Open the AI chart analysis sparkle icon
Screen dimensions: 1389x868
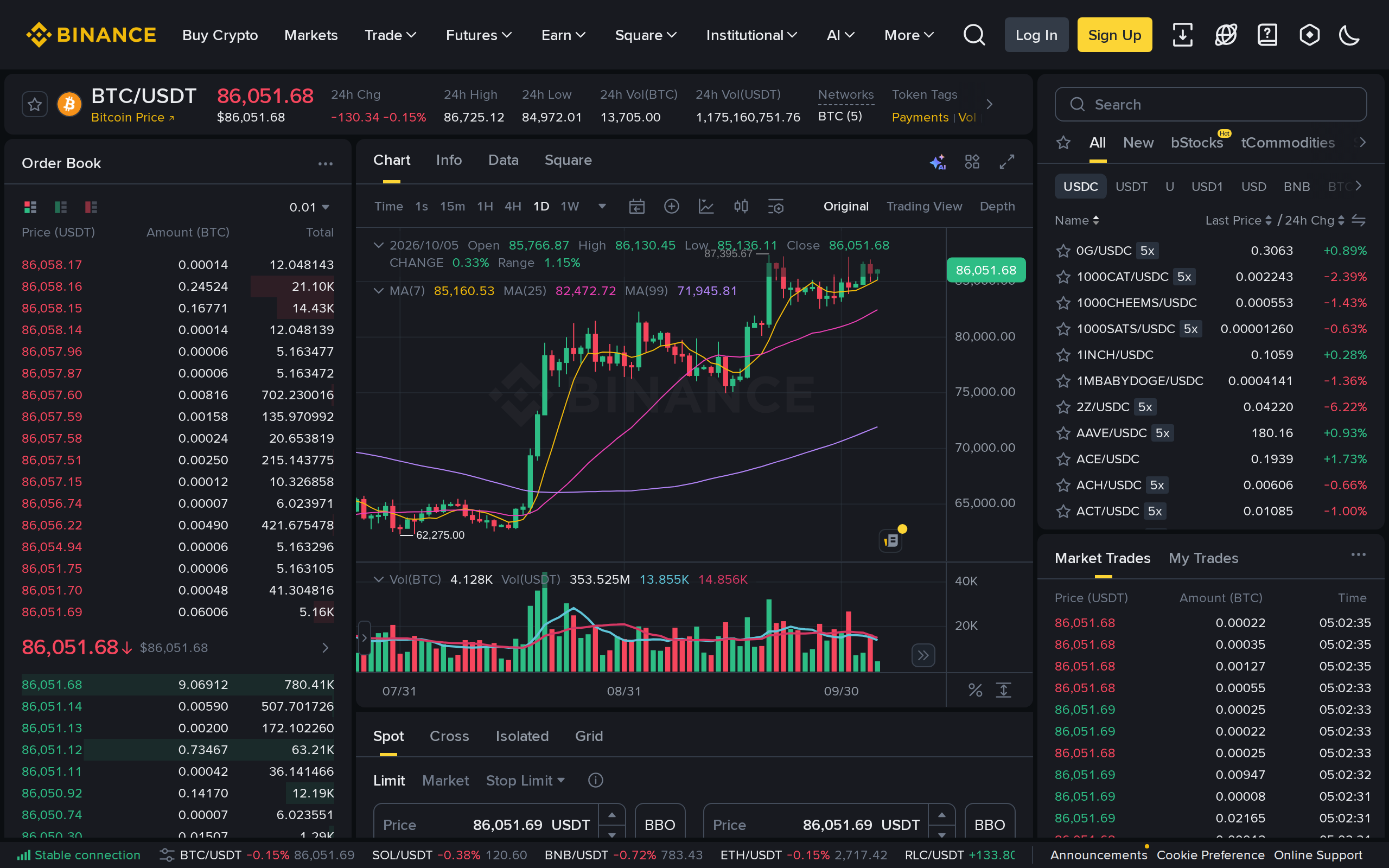[937, 162]
